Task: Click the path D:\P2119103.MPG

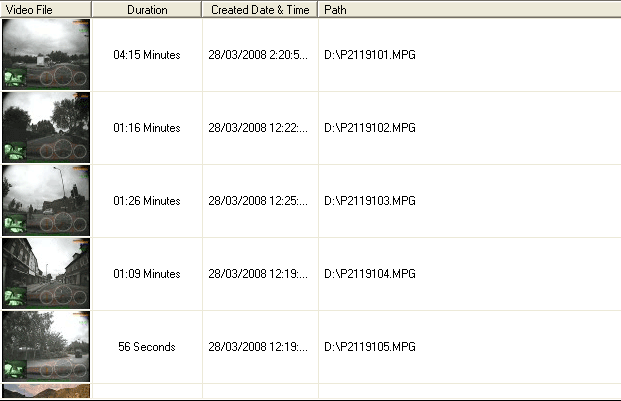Action: tap(369, 201)
